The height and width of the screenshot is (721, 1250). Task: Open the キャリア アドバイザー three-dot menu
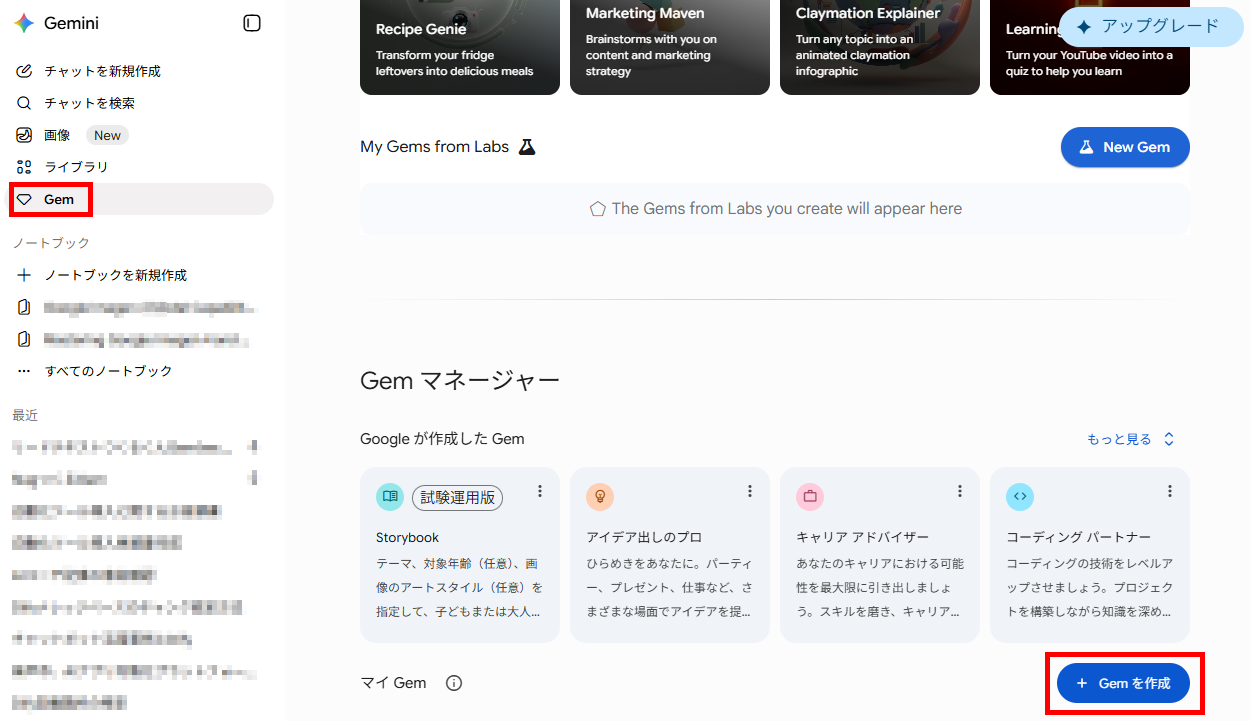960,491
